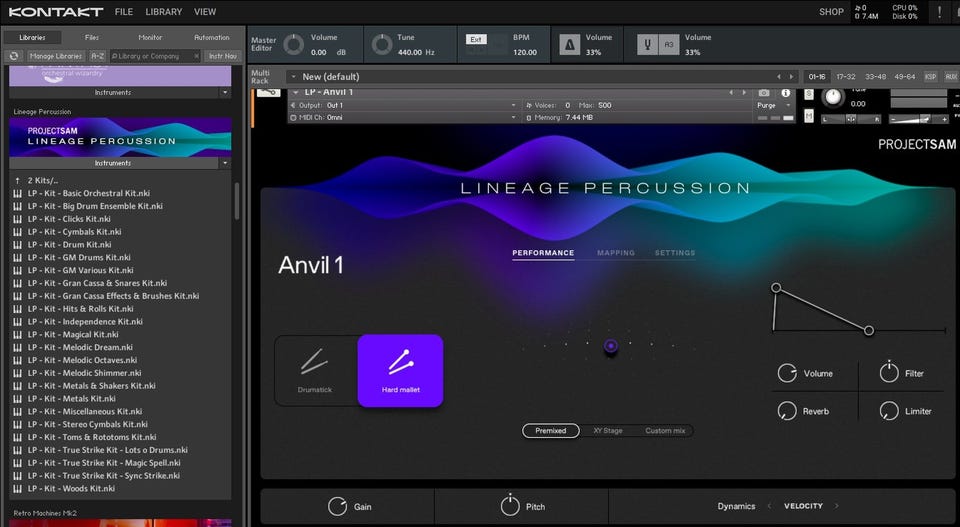Open the Multi Rack preset dropdown
The height and width of the screenshot is (527, 960).
(291, 76)
